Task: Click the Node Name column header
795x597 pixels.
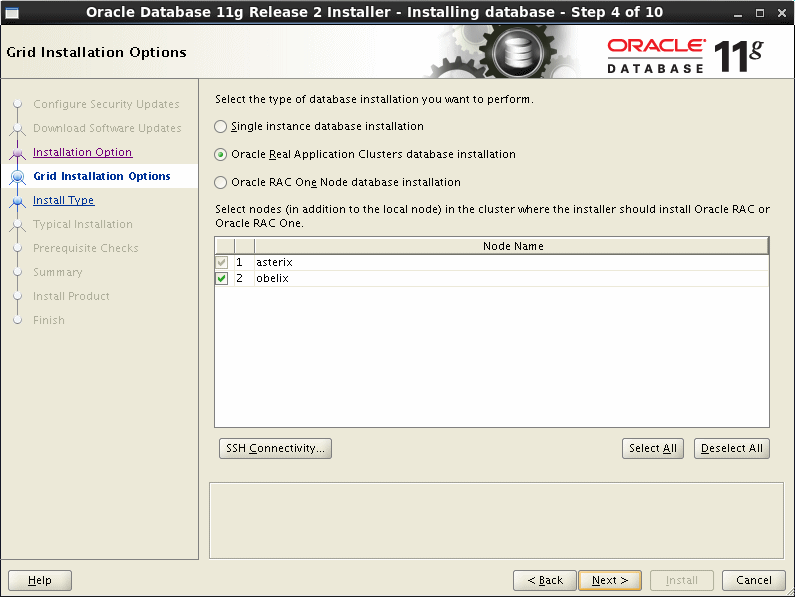Action: [513, 246]
